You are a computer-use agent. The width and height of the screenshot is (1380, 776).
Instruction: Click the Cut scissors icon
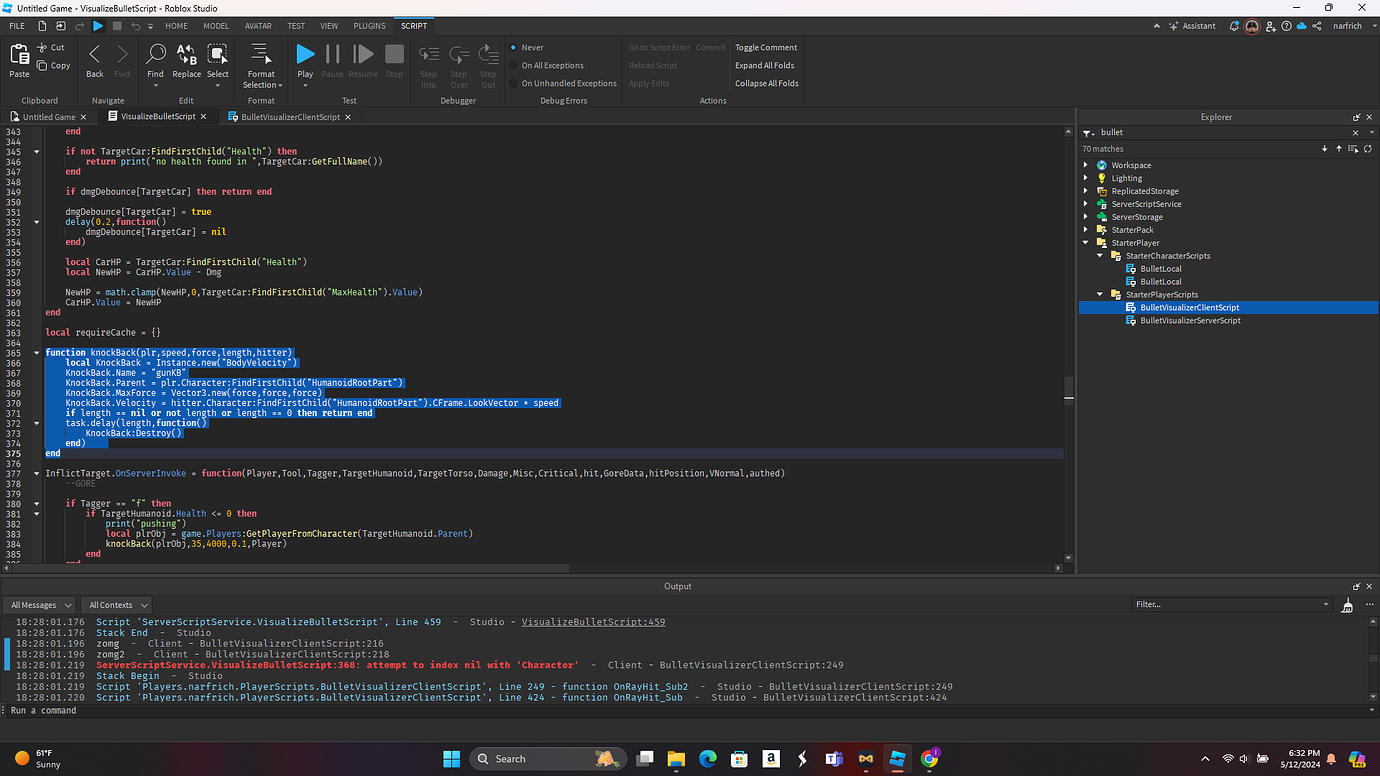[x=42, y=47]
